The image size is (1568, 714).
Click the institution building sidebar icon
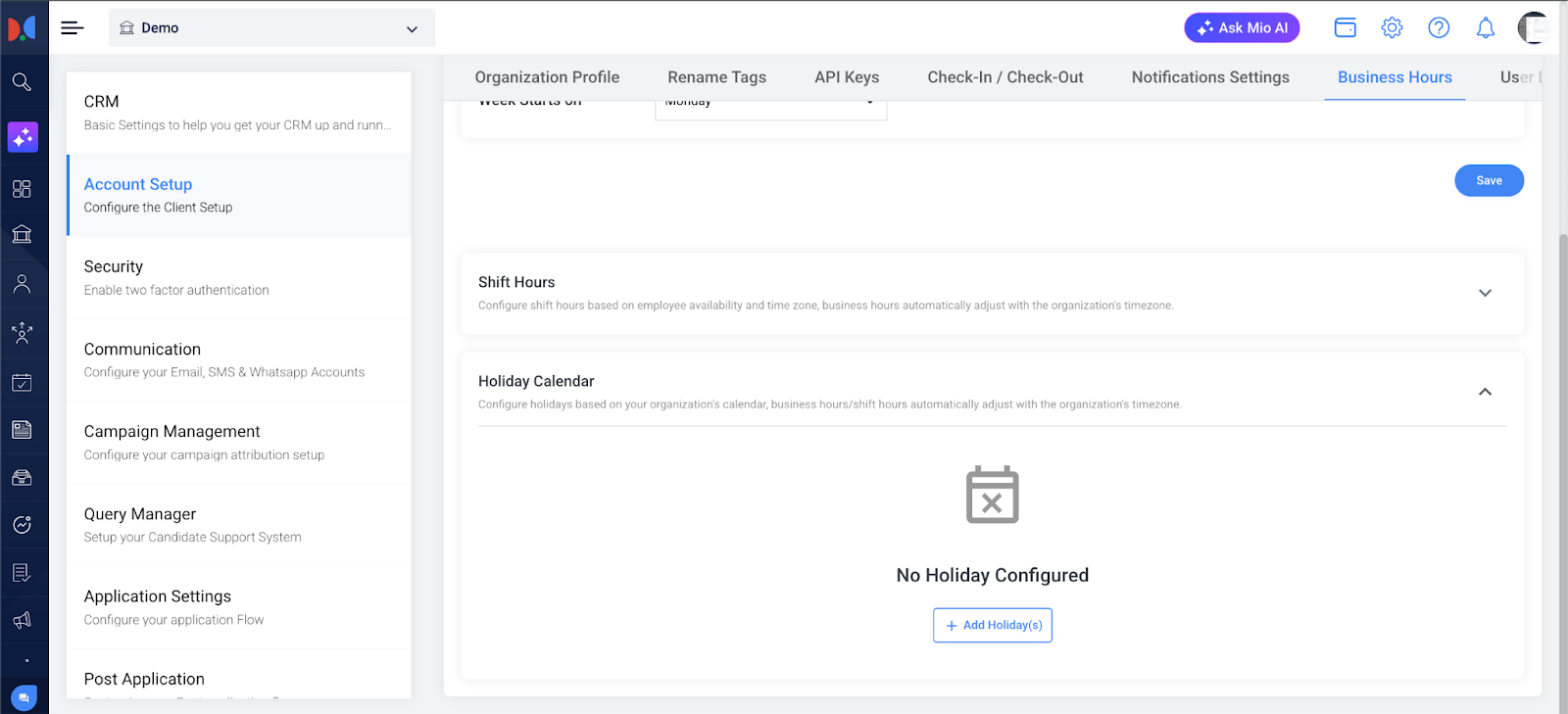(22, 234)
